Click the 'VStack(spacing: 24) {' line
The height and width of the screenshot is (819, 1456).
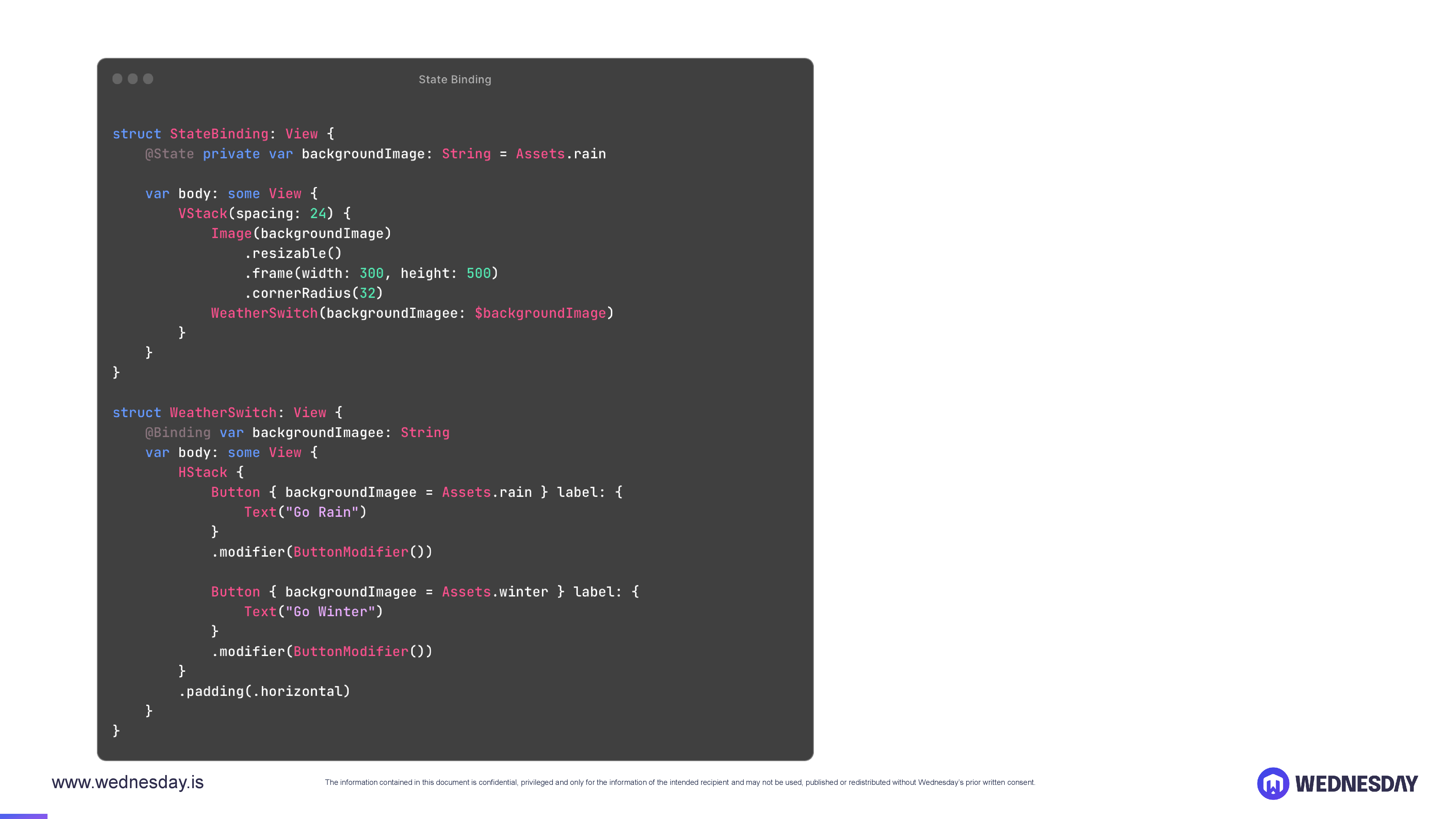pyautogui.click(x=265, y=214)
